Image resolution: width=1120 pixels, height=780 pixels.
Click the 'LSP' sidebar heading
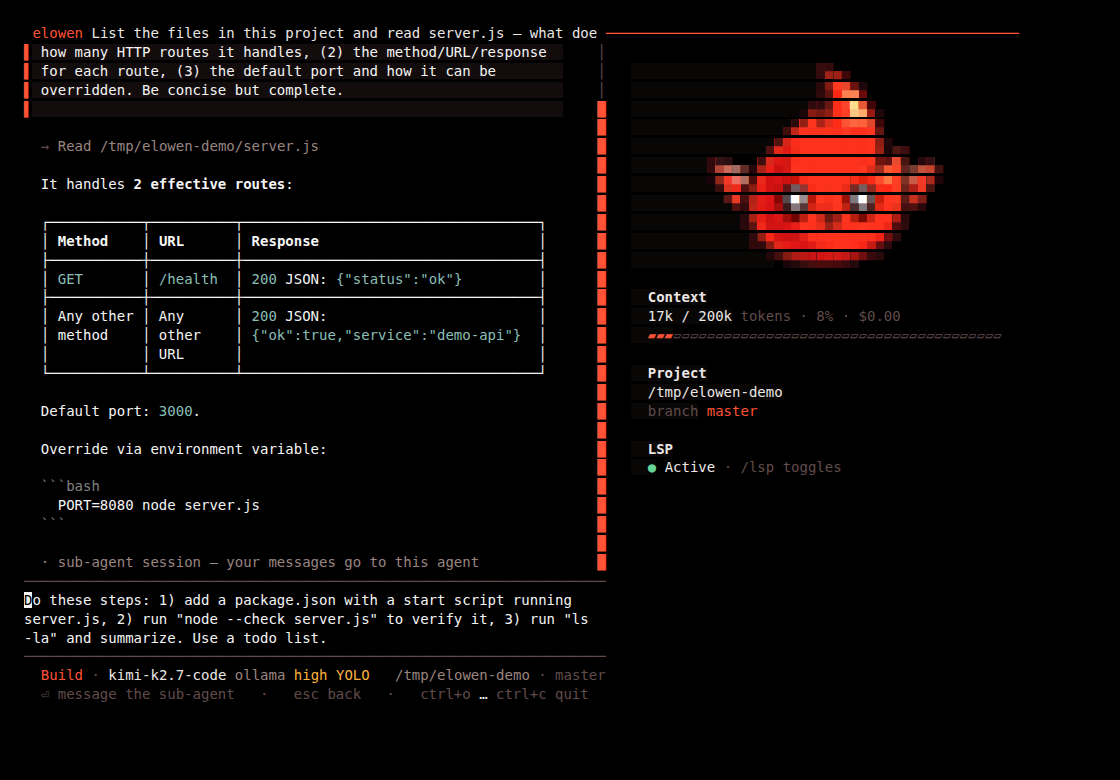660,449
